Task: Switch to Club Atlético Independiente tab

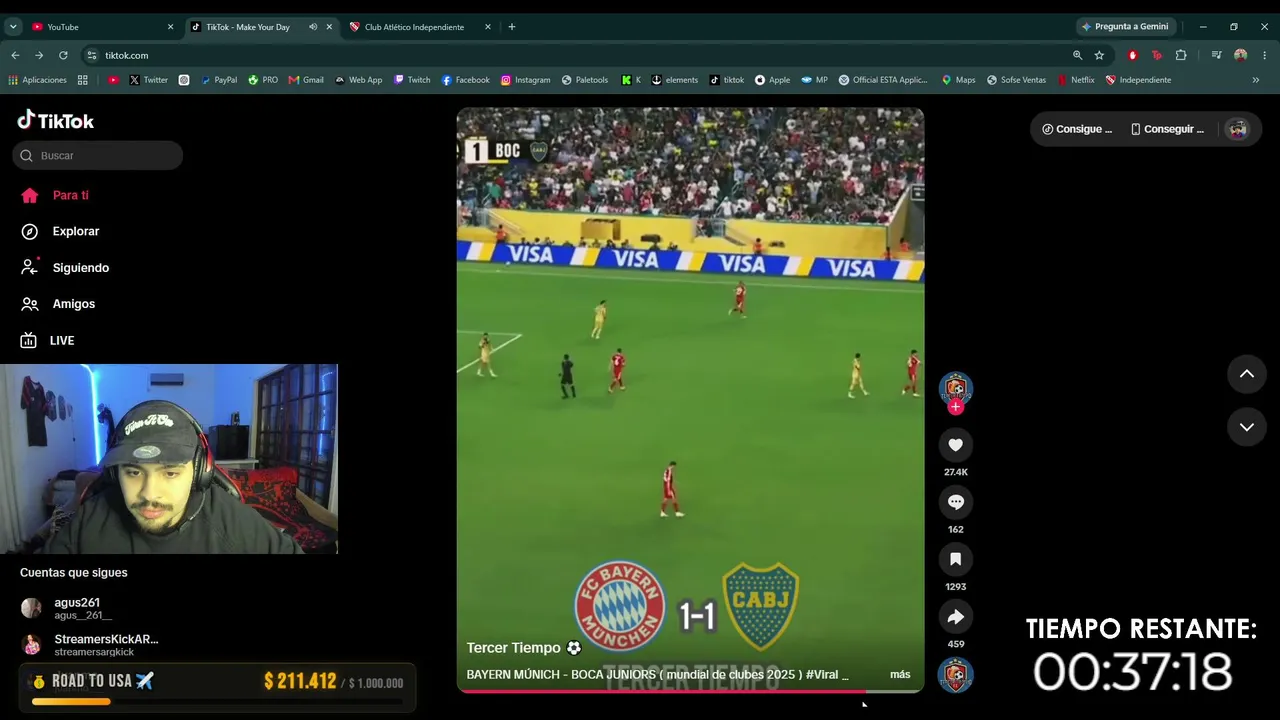Action: coord(420,27)
